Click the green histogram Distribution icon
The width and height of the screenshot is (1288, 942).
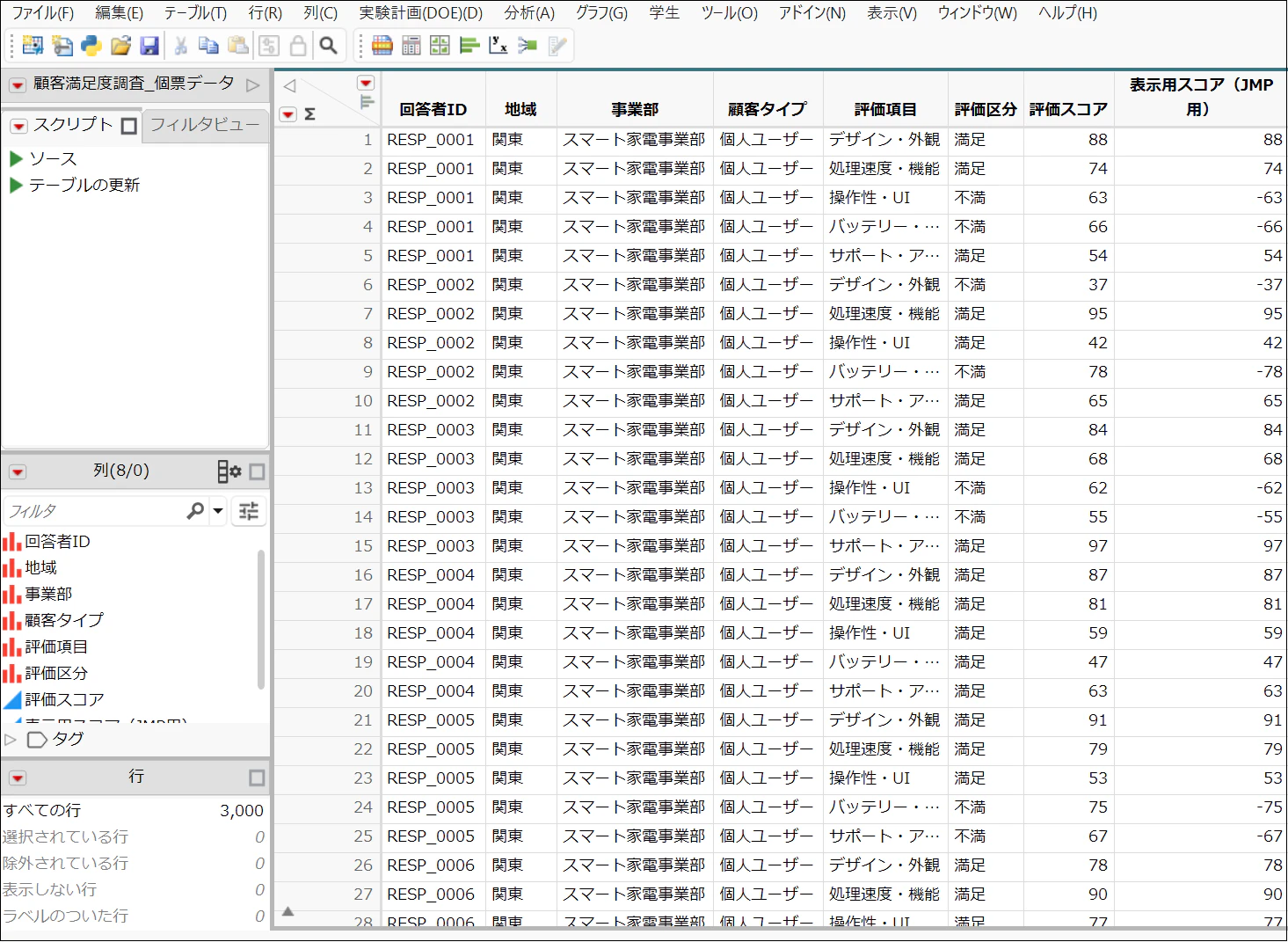(469, 46)
